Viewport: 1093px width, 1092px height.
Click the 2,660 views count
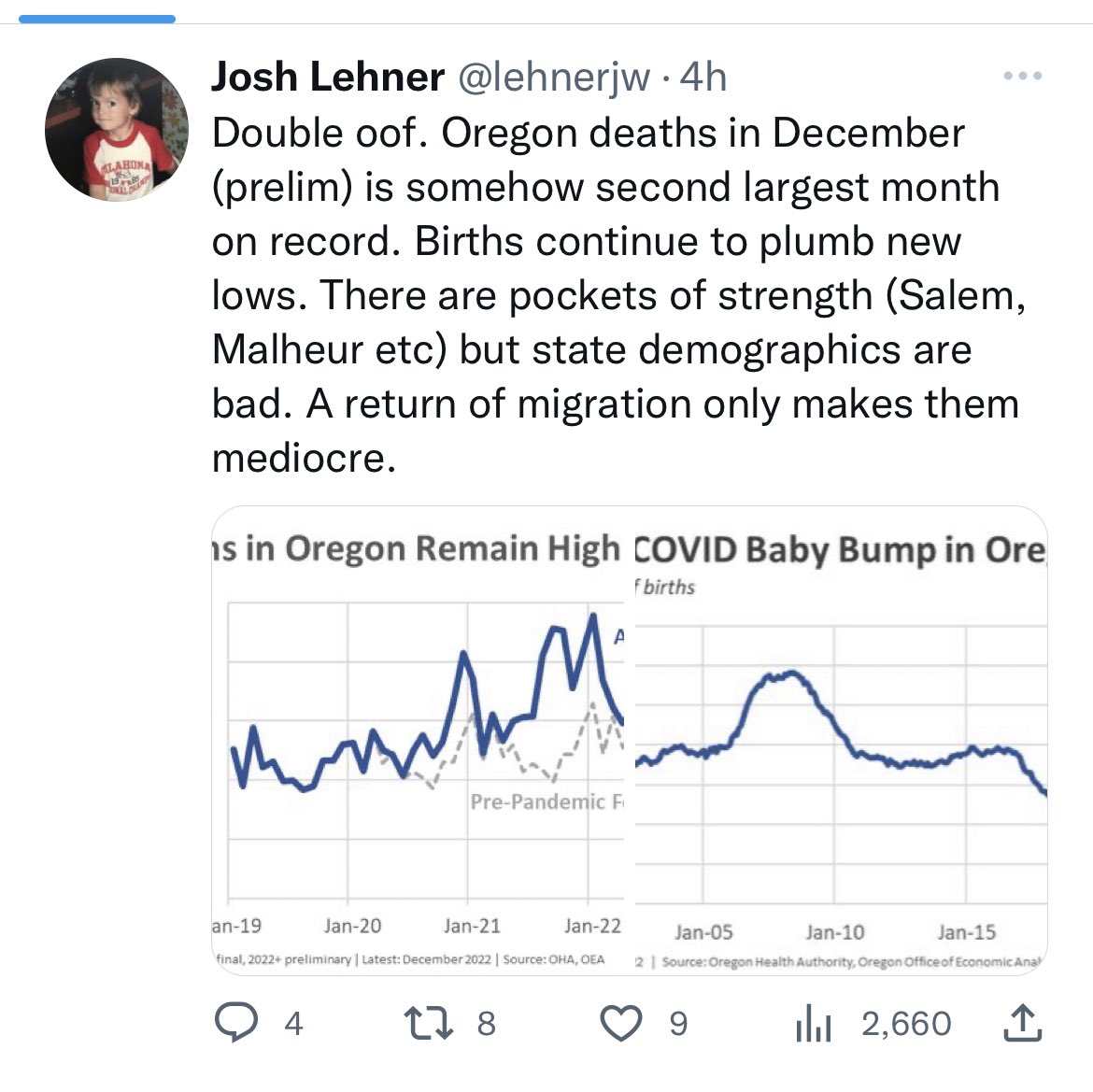click(x=906, y=1024)
